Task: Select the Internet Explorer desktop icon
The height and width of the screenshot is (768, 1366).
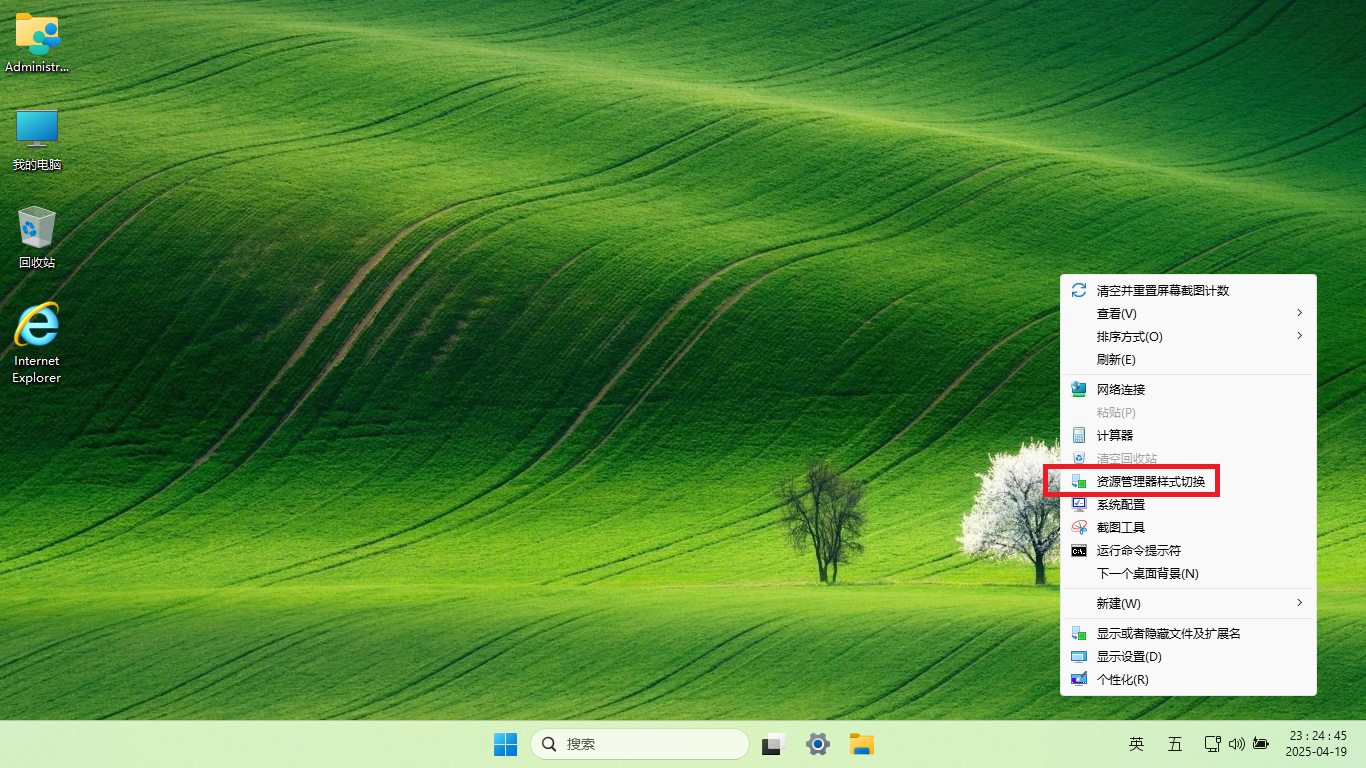Action: coord(37,343)
